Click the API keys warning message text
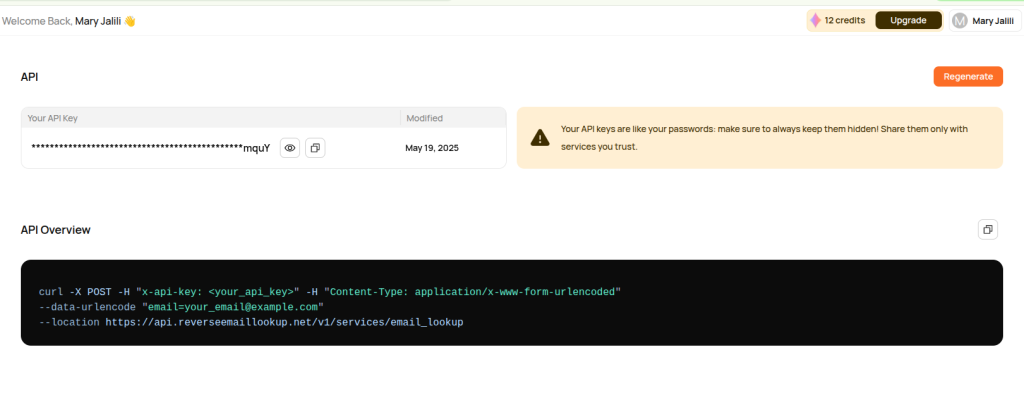Image resolution: width=1024 pixels, height=419 pixels. coord(764,138)
